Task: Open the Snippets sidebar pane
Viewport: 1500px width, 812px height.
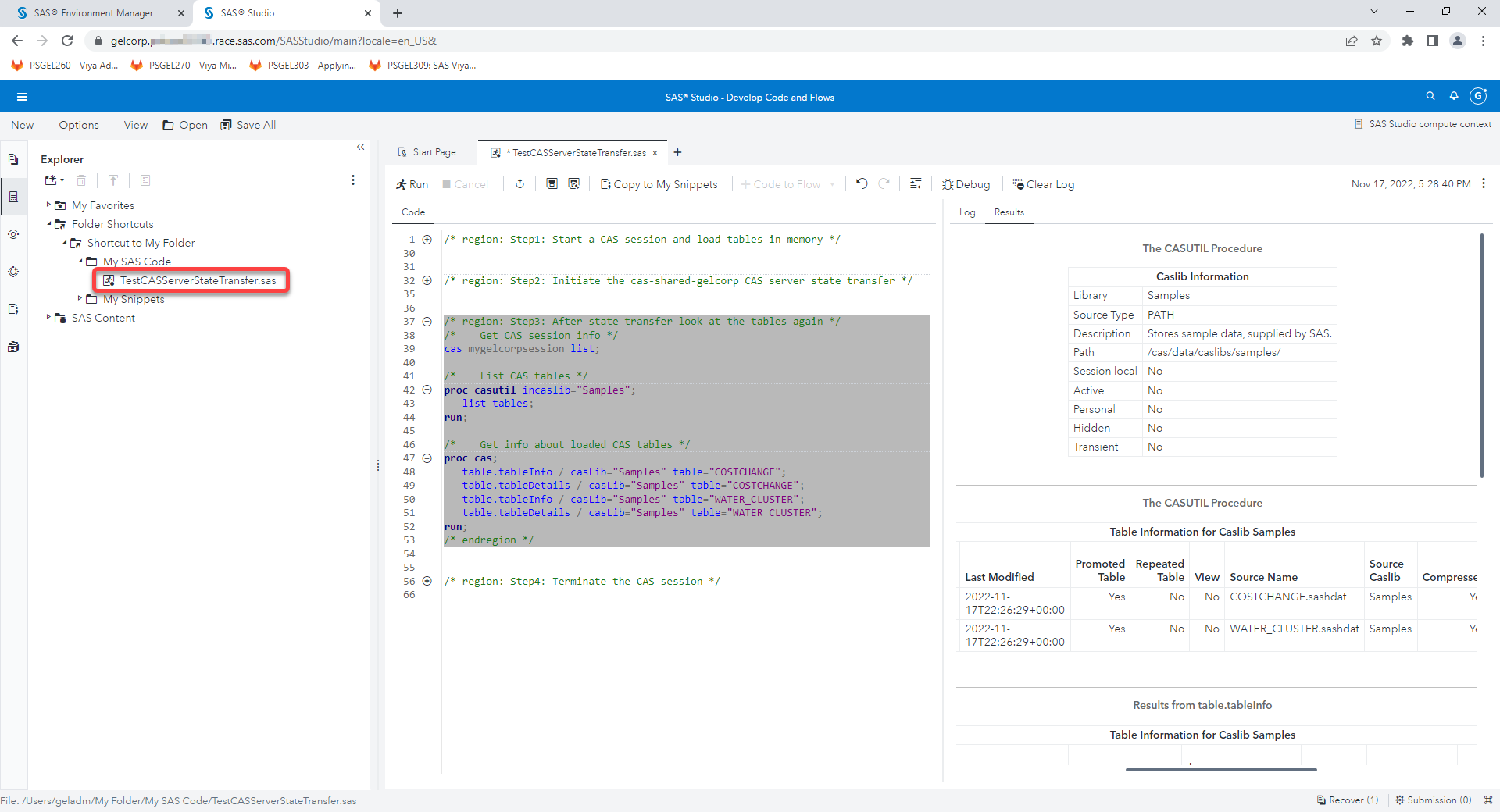Action: pos(13,309)
